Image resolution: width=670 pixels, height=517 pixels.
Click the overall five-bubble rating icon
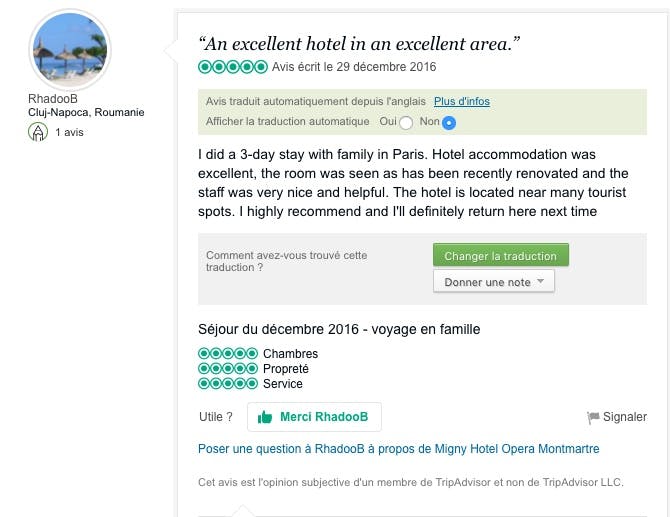coord(232,67)
